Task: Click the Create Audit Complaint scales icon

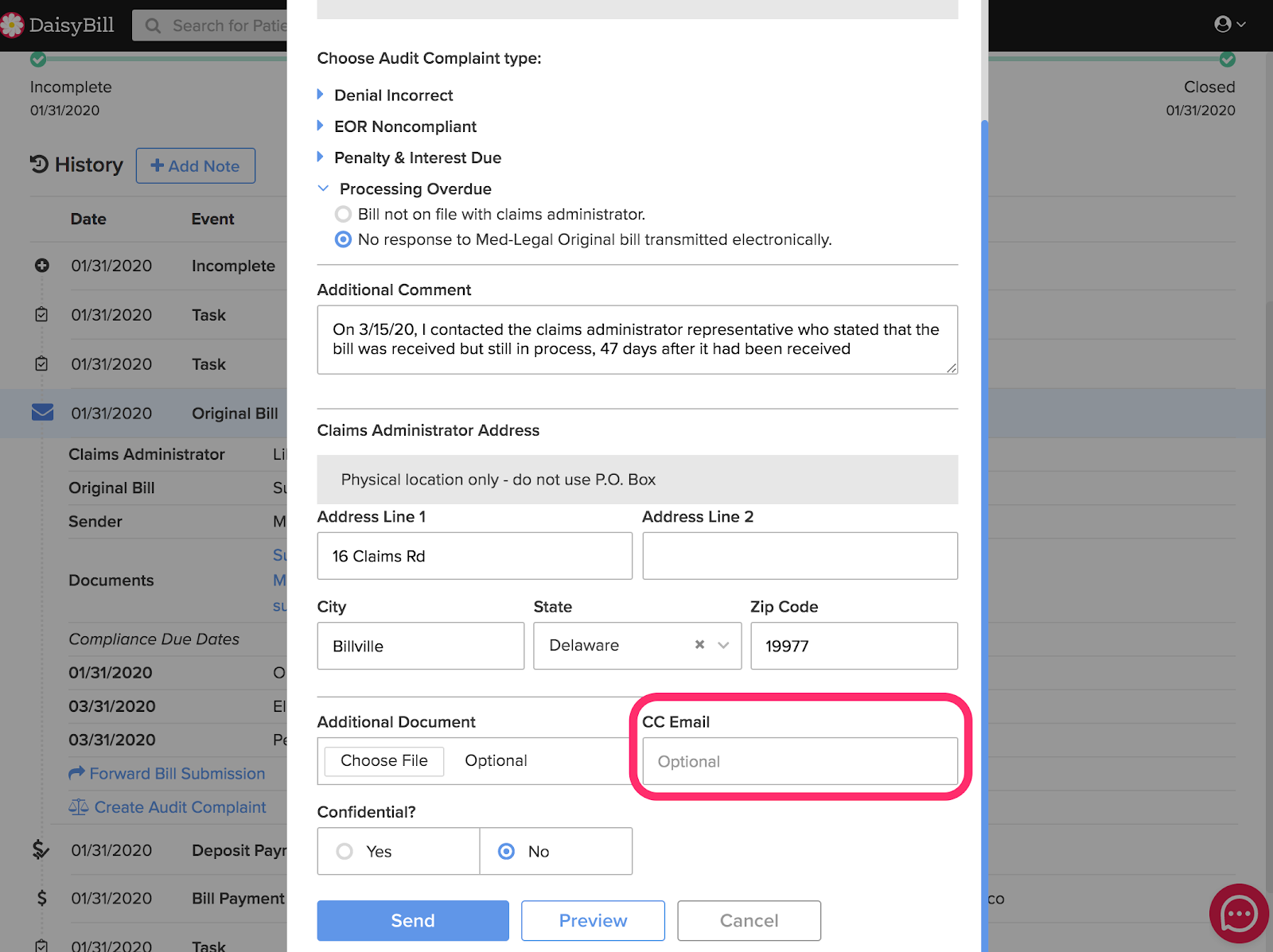Action: click(78, 807)
